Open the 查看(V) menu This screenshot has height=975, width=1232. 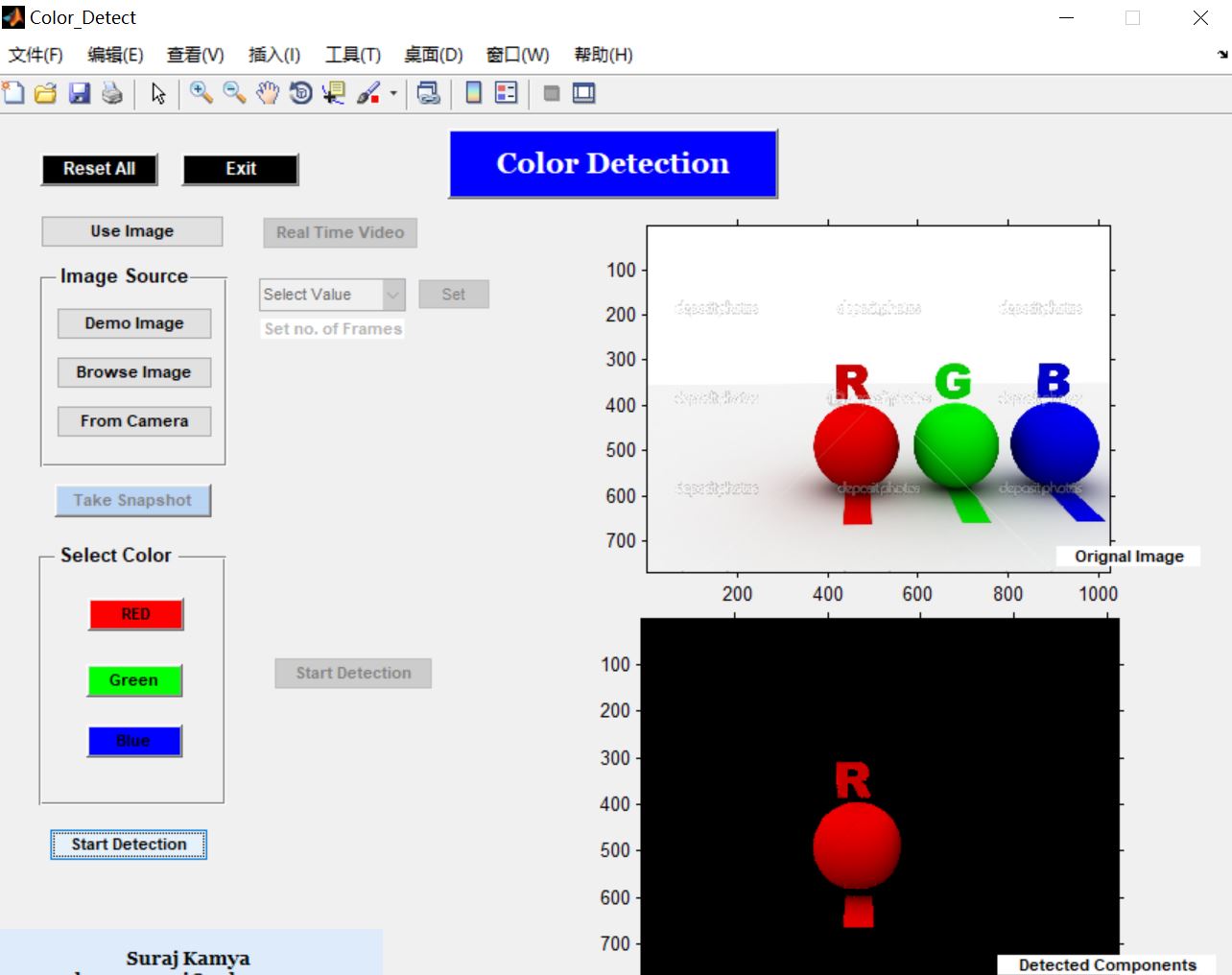[x=195, y=55]
